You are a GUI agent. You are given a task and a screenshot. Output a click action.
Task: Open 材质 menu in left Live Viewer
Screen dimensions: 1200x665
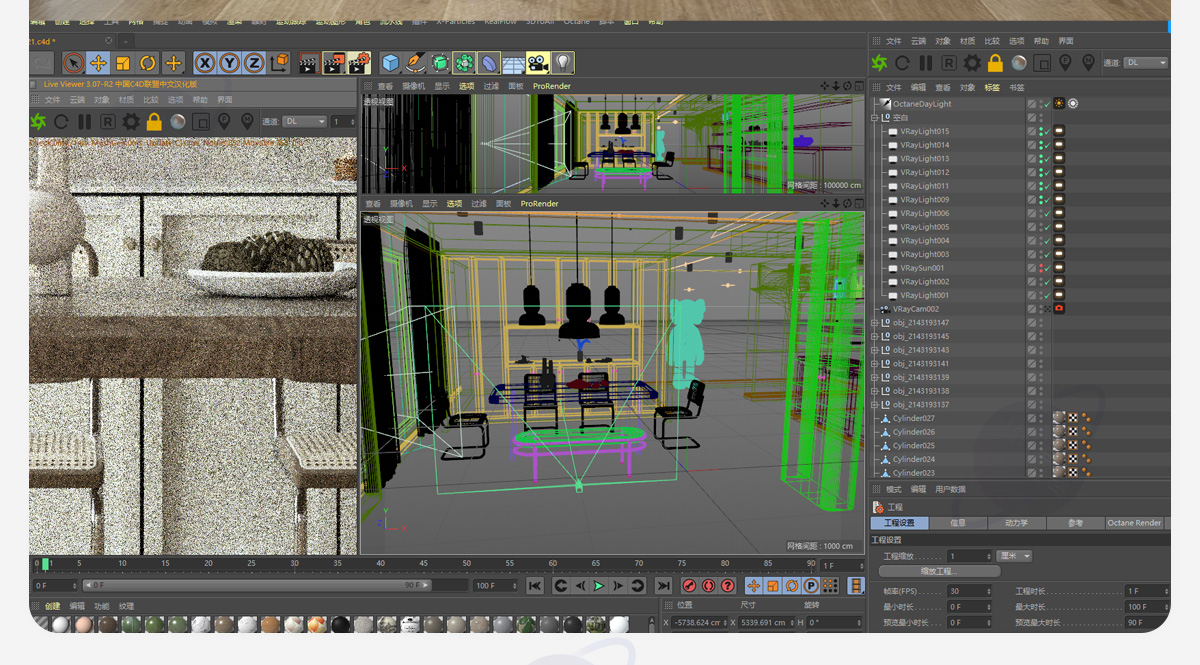[126, 100]
